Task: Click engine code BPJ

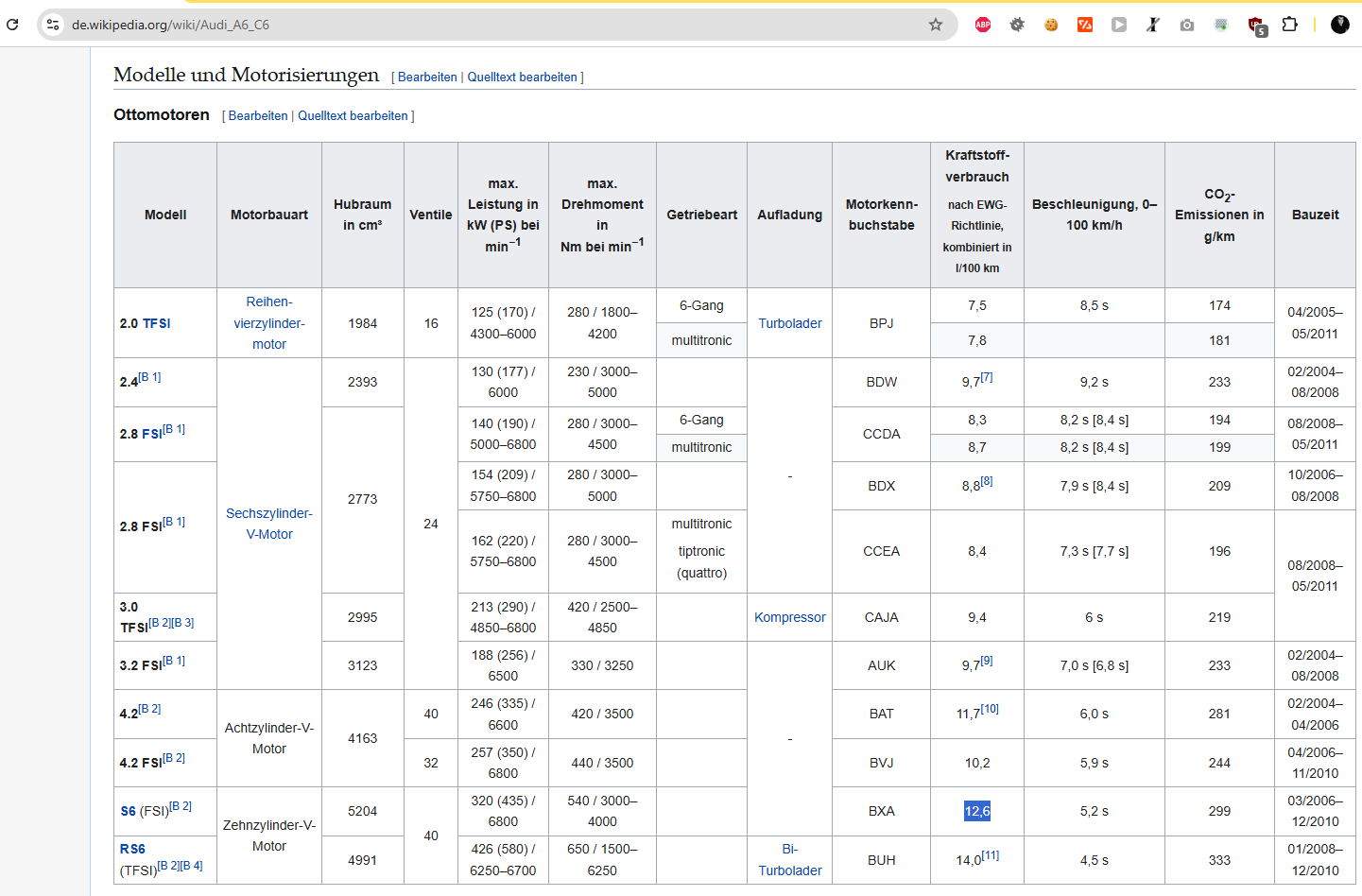Action: coord(882,323)
